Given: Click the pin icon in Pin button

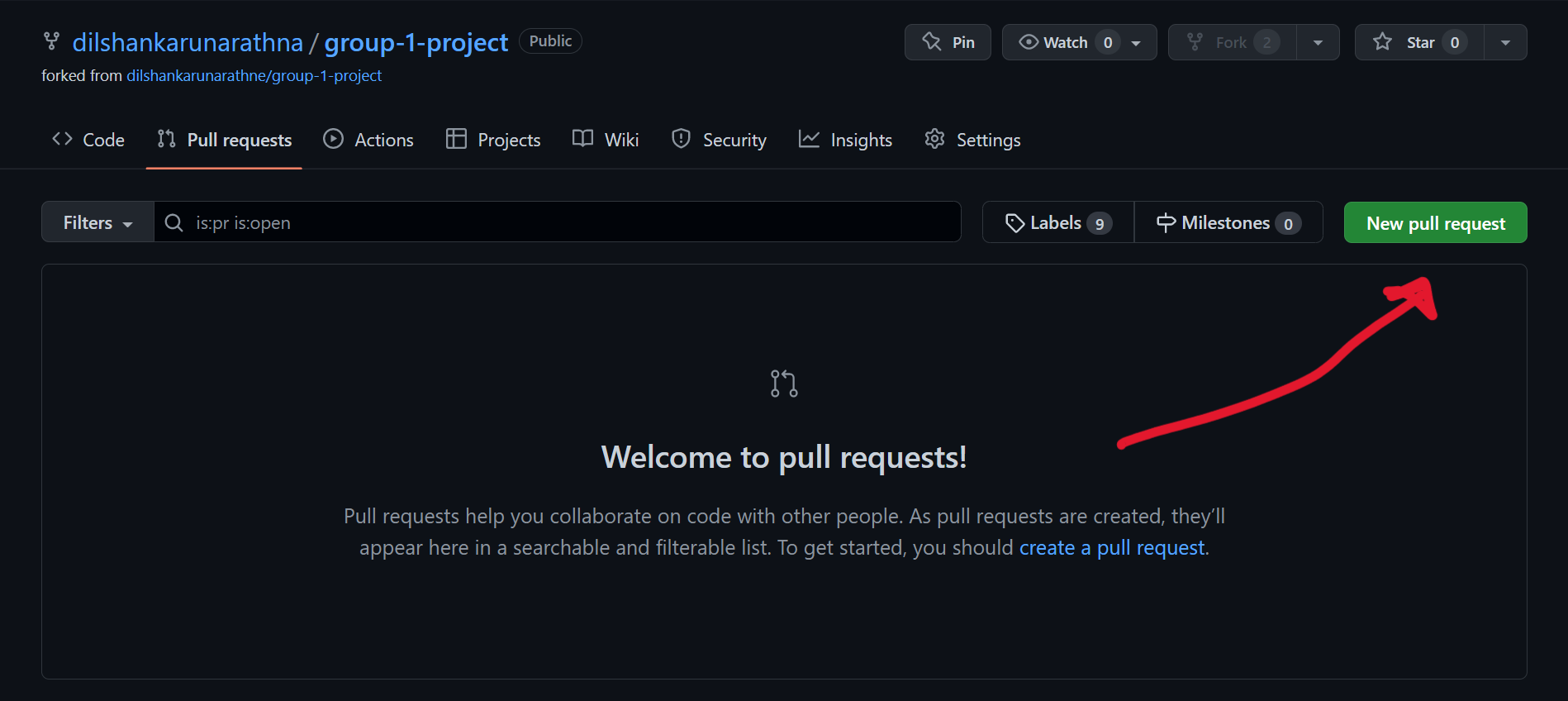Looking at the screenshot, I should pyautogui.click(x=932, y=41).
